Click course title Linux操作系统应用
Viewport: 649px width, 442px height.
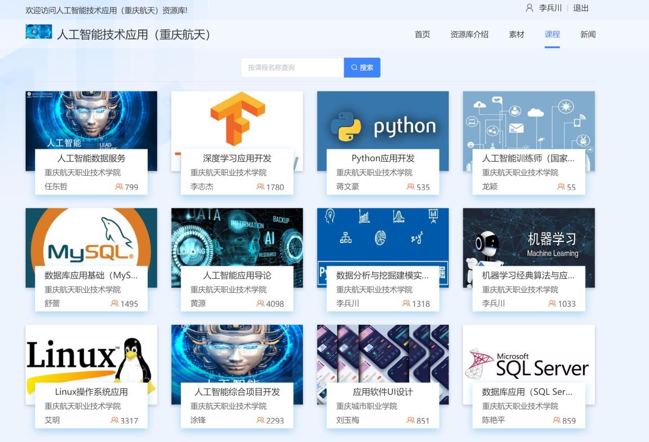pyautogui.click(x=91, y=392)
